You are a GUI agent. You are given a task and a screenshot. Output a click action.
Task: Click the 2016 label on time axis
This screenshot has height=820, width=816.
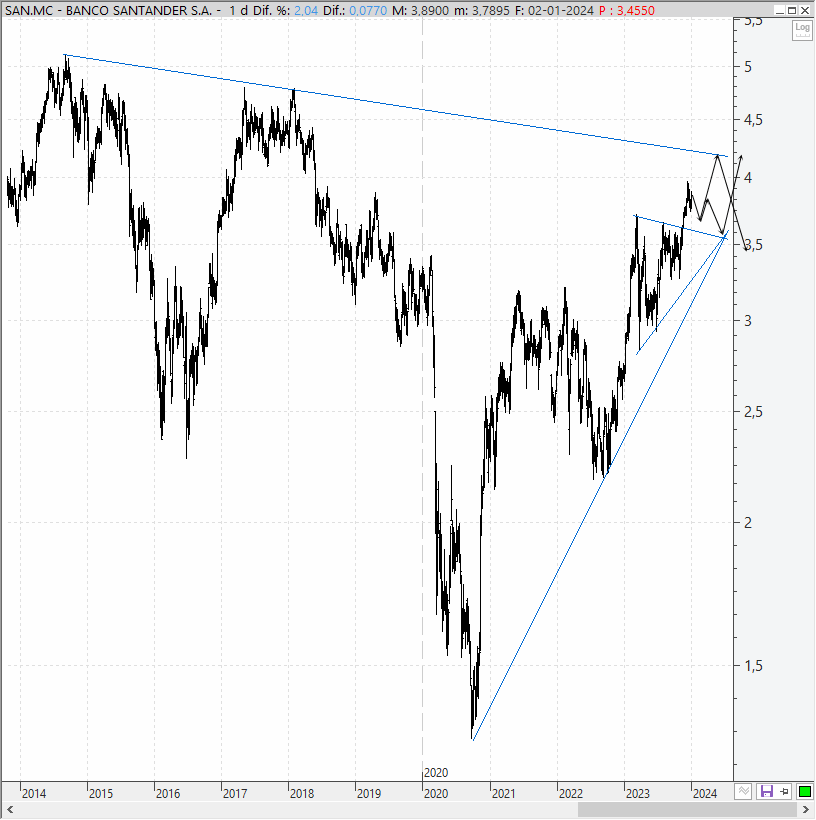click(167, 794)
